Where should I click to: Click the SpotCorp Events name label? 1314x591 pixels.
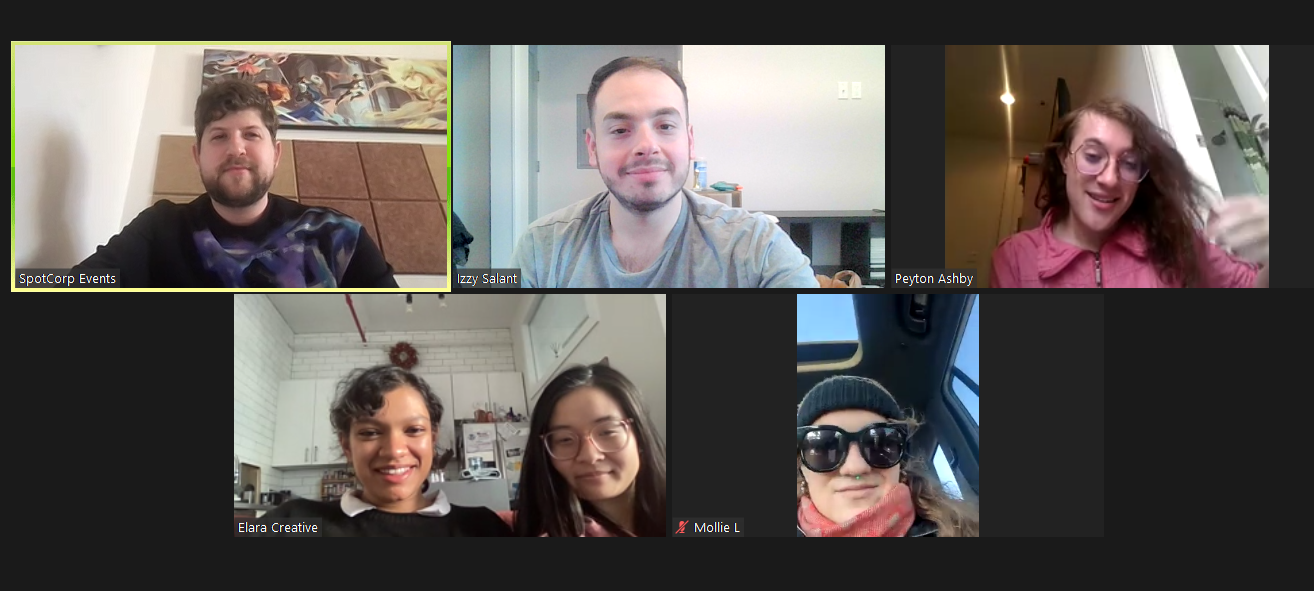68,279
